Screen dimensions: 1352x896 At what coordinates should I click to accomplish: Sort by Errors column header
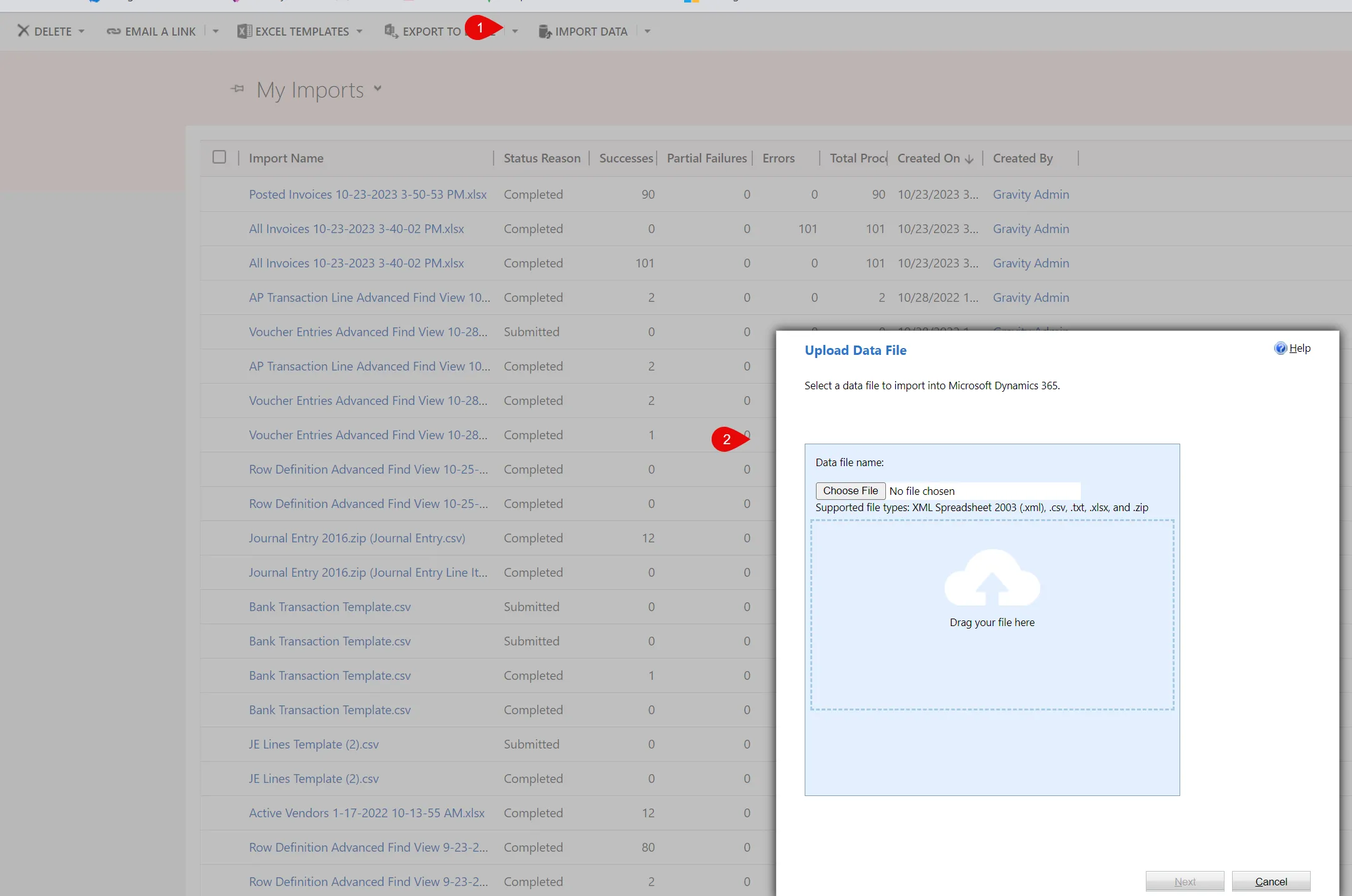(x=778, y=158)
